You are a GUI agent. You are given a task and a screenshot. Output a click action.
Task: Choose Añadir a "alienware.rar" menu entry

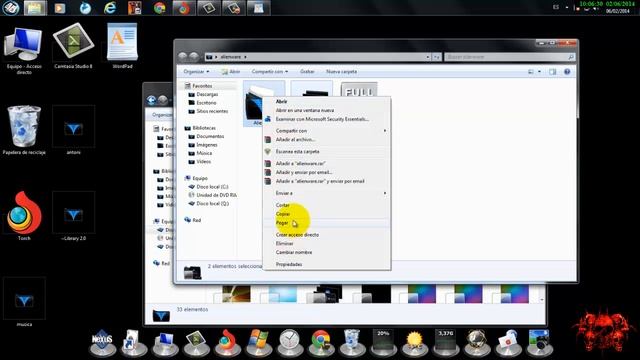coord(300,164)
